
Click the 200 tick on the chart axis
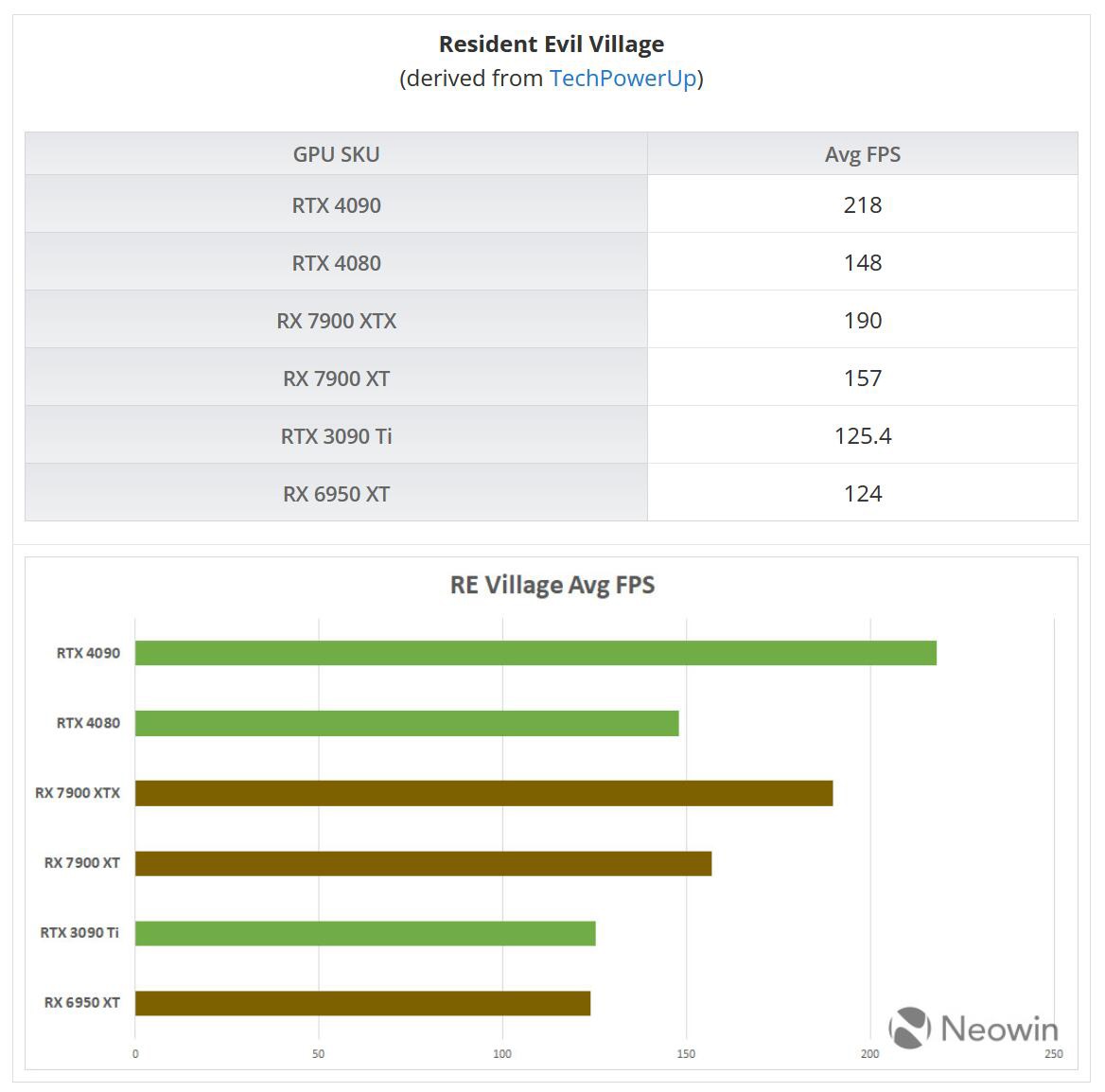tap(870, 1054)
